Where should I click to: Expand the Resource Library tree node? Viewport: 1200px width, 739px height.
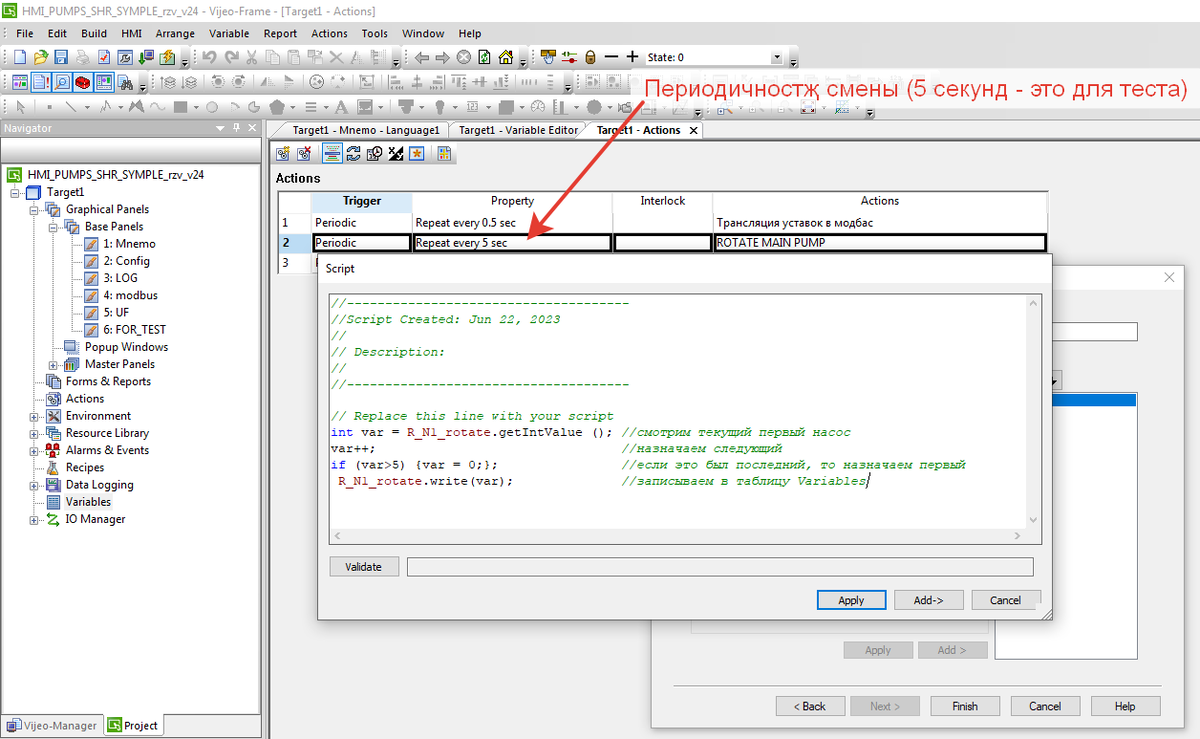35,433
